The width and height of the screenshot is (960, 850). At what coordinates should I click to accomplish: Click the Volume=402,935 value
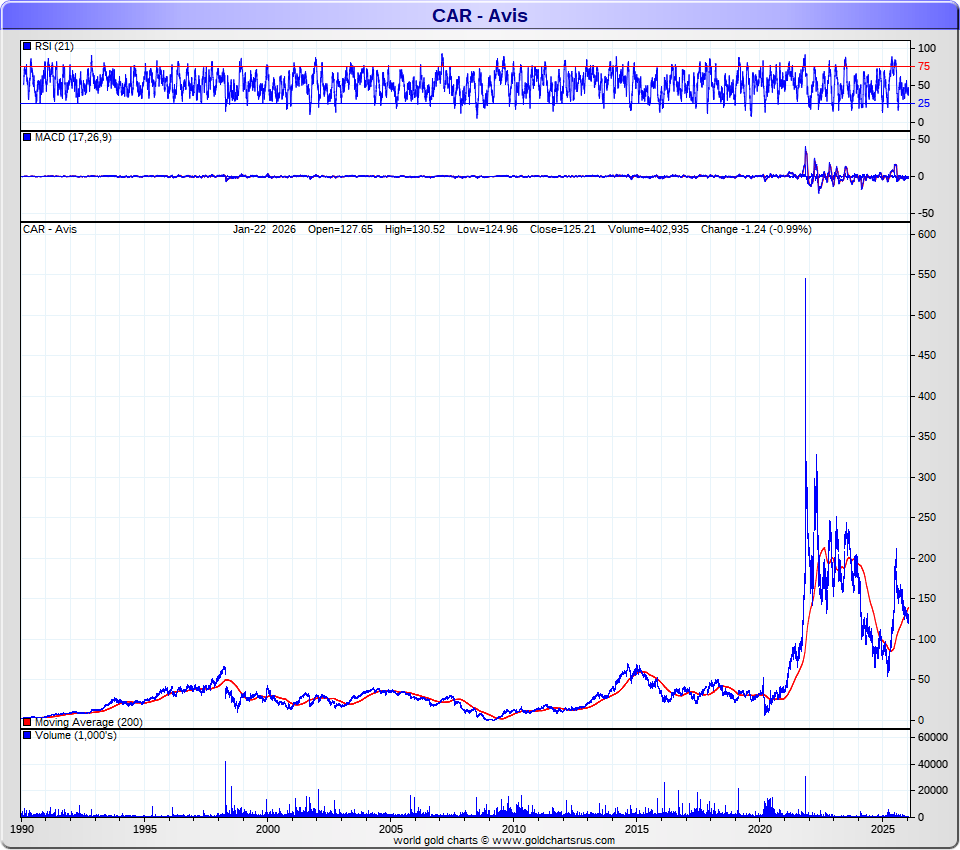648,229
